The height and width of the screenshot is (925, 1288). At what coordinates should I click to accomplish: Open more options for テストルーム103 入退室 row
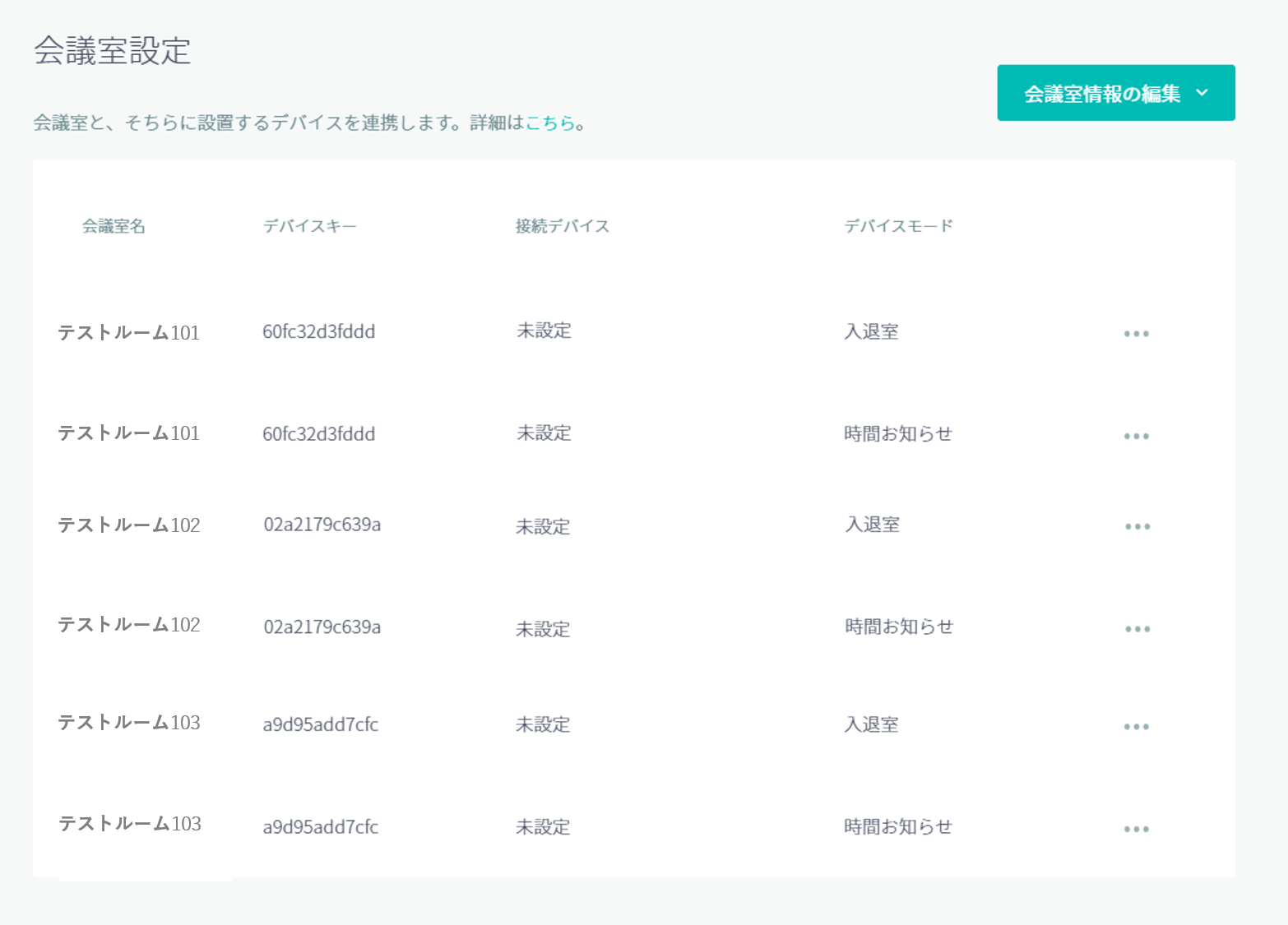coord(1136,727)
